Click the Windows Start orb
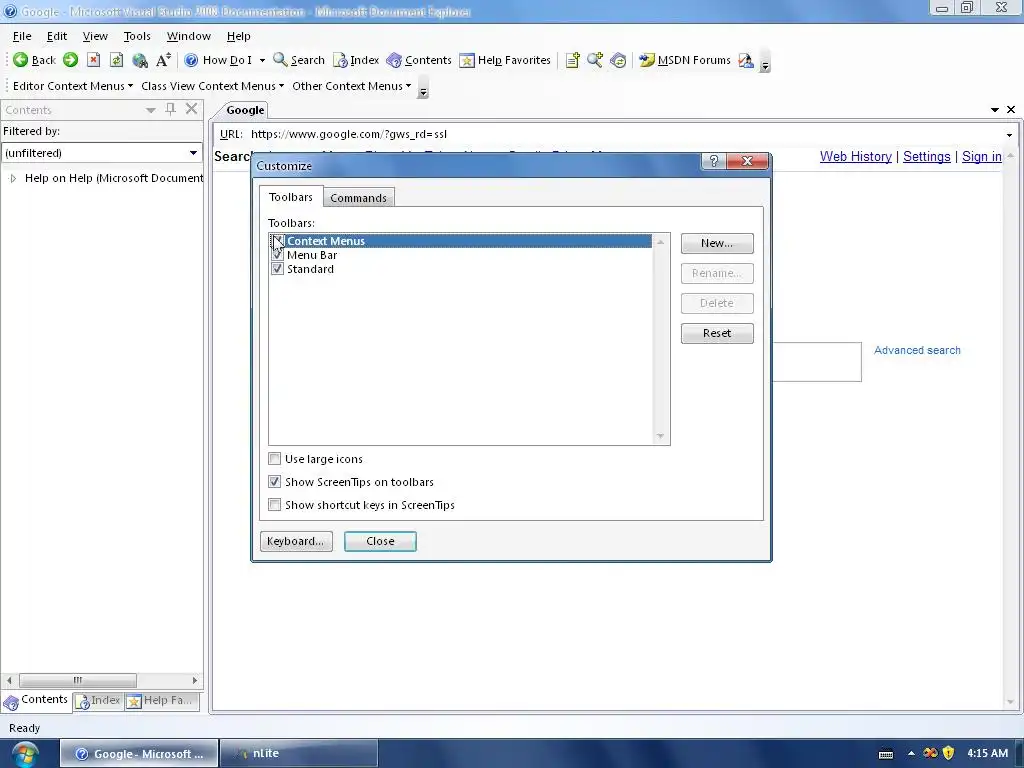This screenshot has height=768, width=1024. (x=24, y=753)
